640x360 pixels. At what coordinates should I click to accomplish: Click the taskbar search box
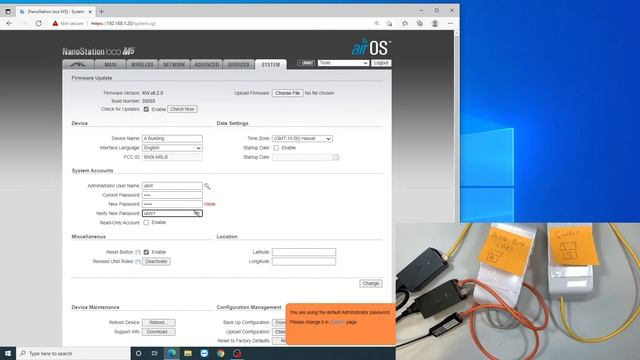tap(73, 353)
